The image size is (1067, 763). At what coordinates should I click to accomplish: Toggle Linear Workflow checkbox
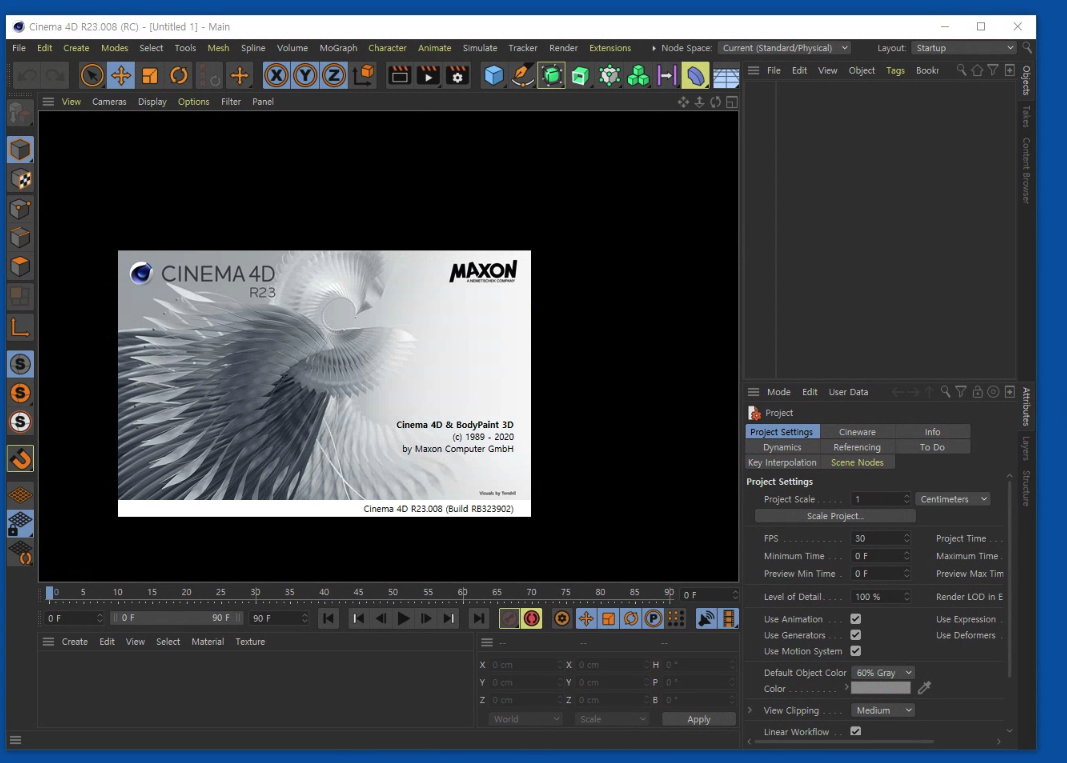pos(855,731)
